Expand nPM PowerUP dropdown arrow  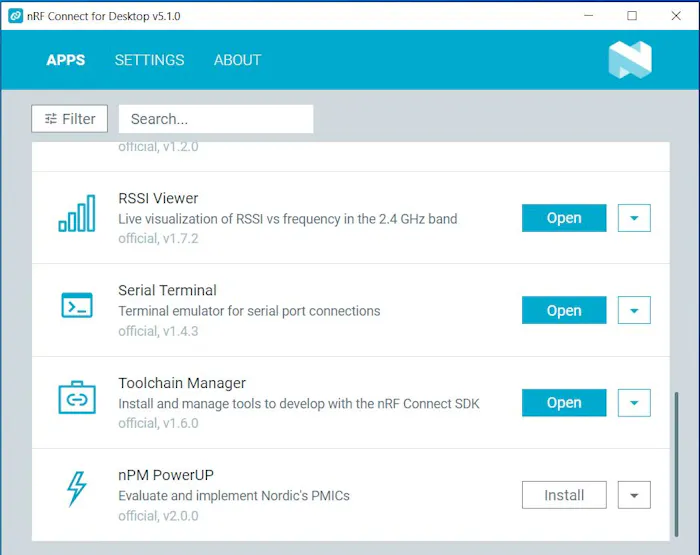coord(634,495)
